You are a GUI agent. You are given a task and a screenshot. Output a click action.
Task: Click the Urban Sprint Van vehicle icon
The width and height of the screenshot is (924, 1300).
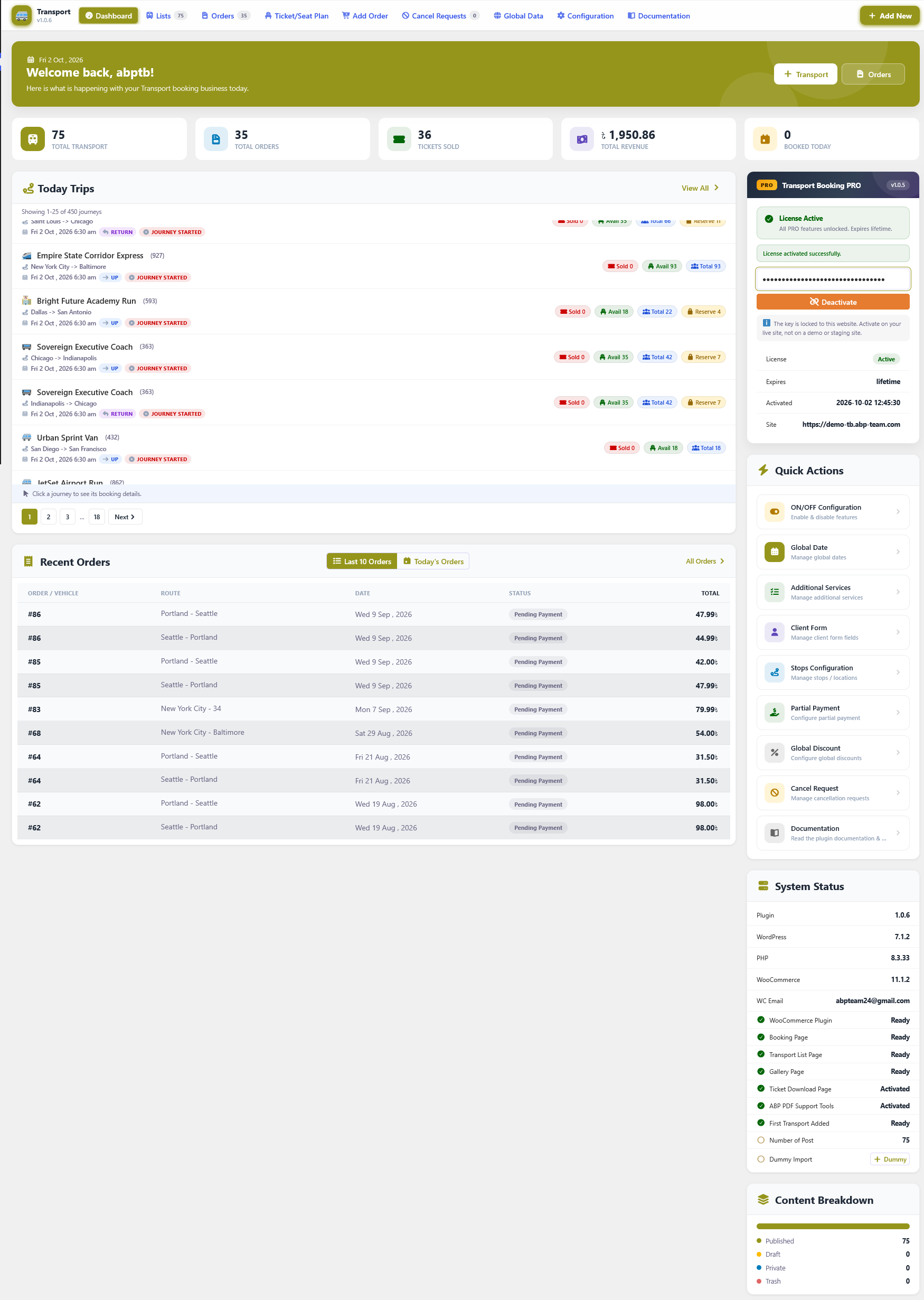coord(27,437)
